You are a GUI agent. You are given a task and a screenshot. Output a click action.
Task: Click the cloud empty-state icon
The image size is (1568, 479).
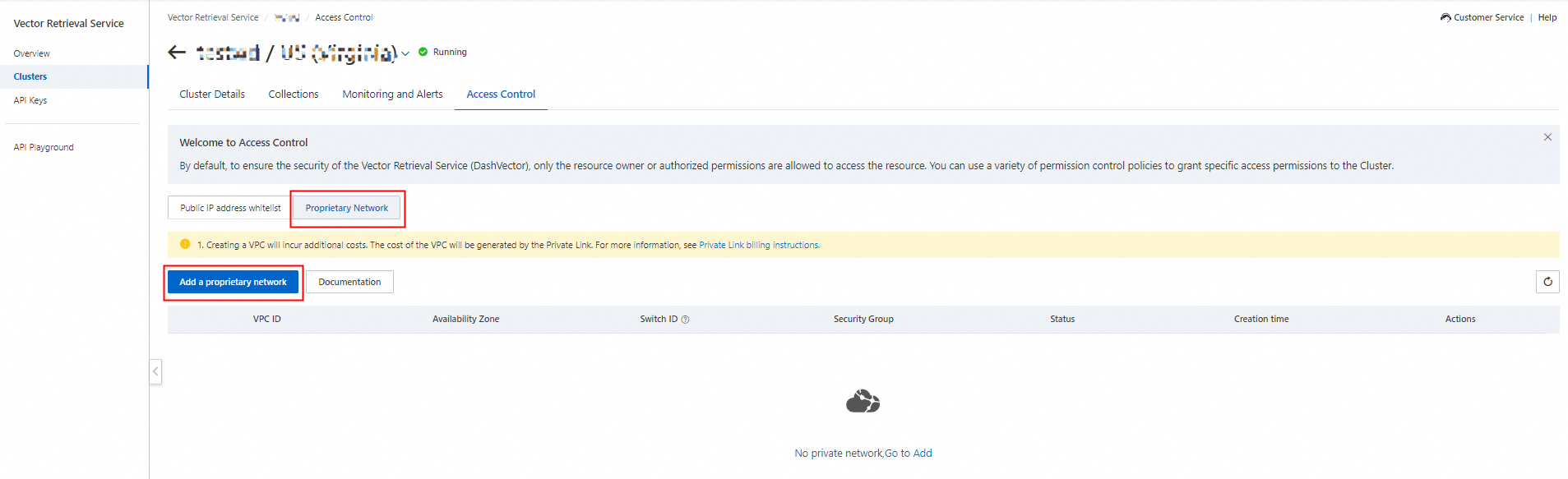[x=863, y=402]
